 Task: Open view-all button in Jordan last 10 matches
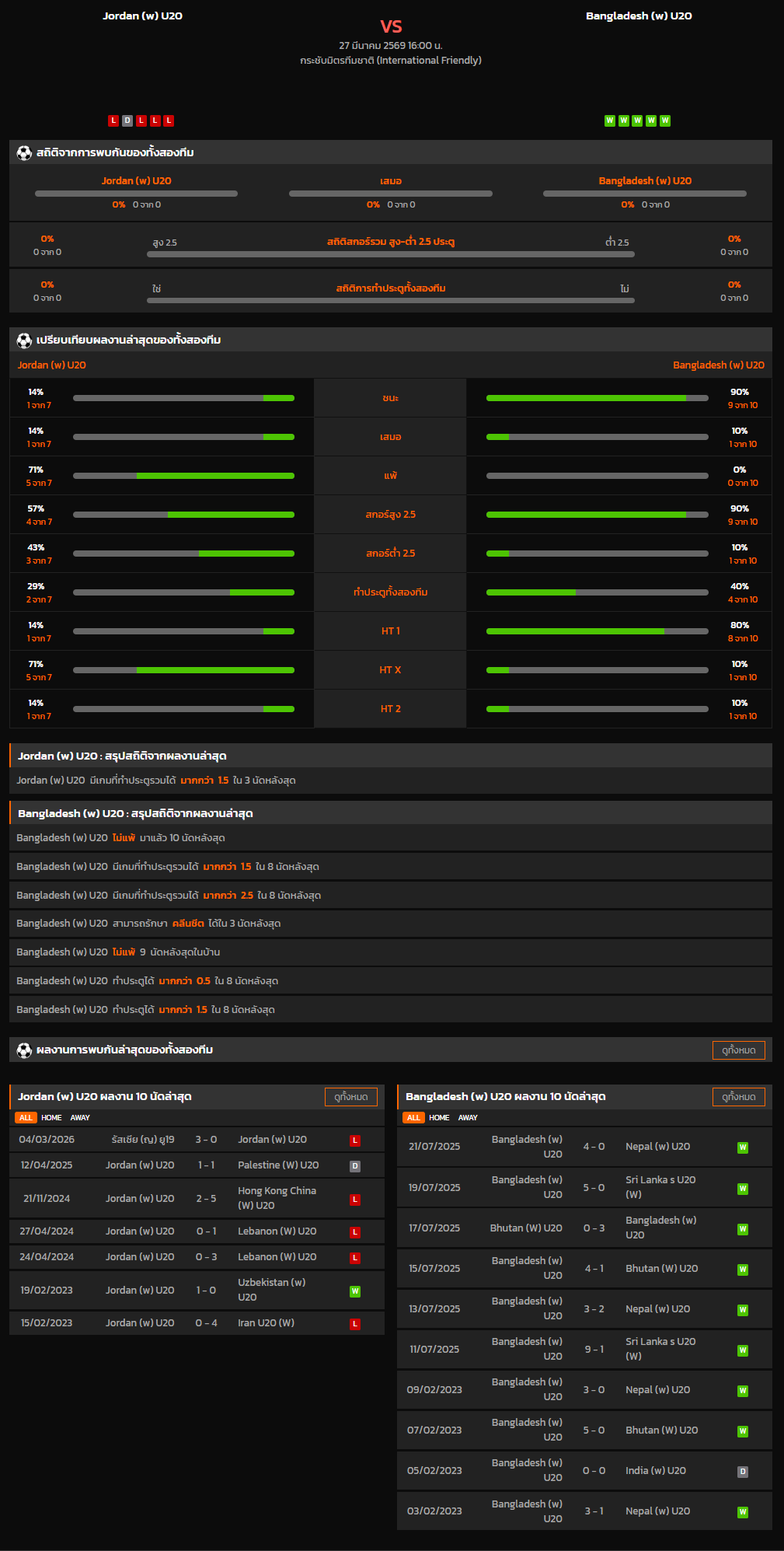pos(350,1097)
